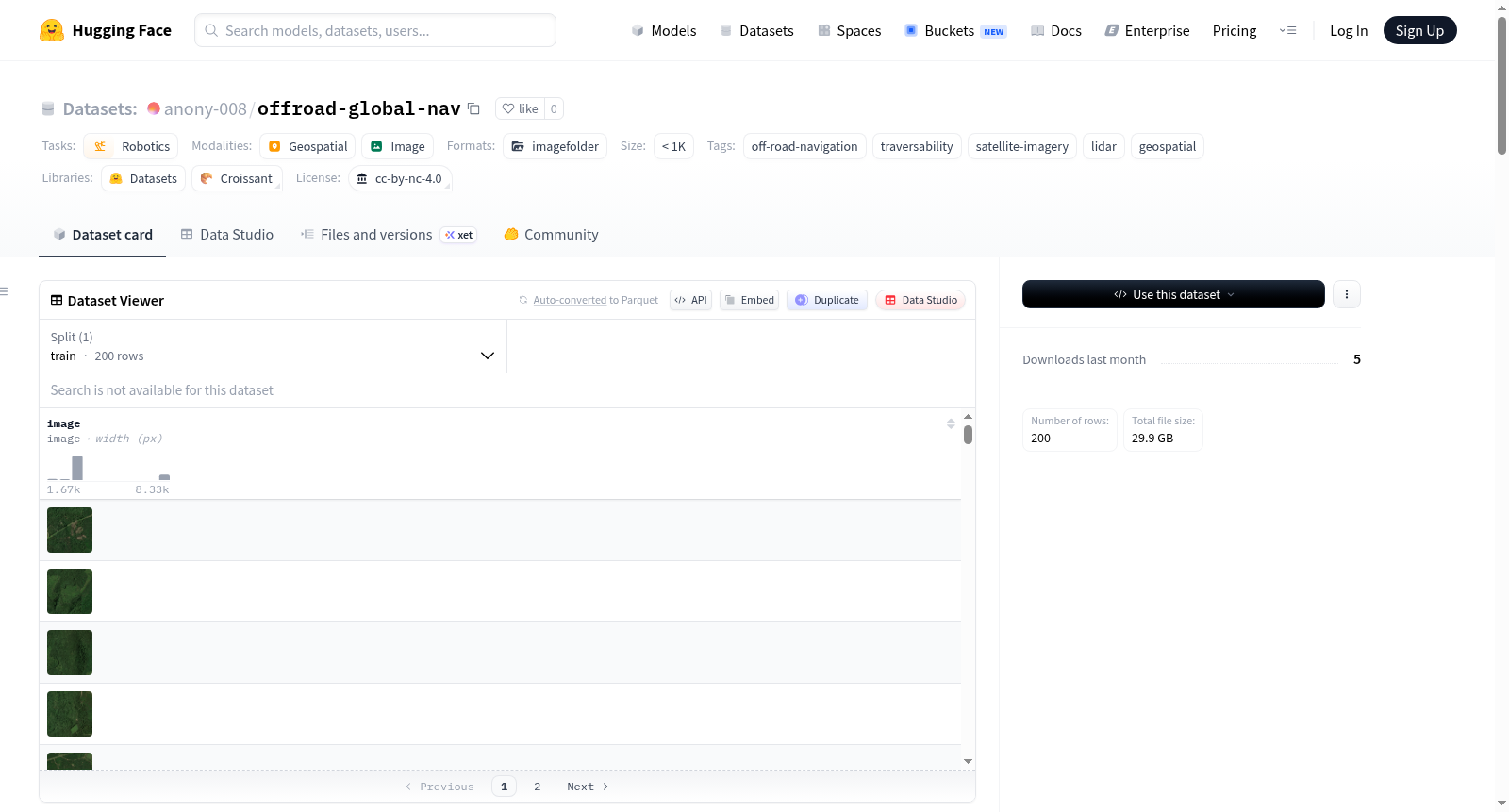This screenshot has height=812, width=1509.
Task: Select the Croissant library tag
Action: (237, 178)
